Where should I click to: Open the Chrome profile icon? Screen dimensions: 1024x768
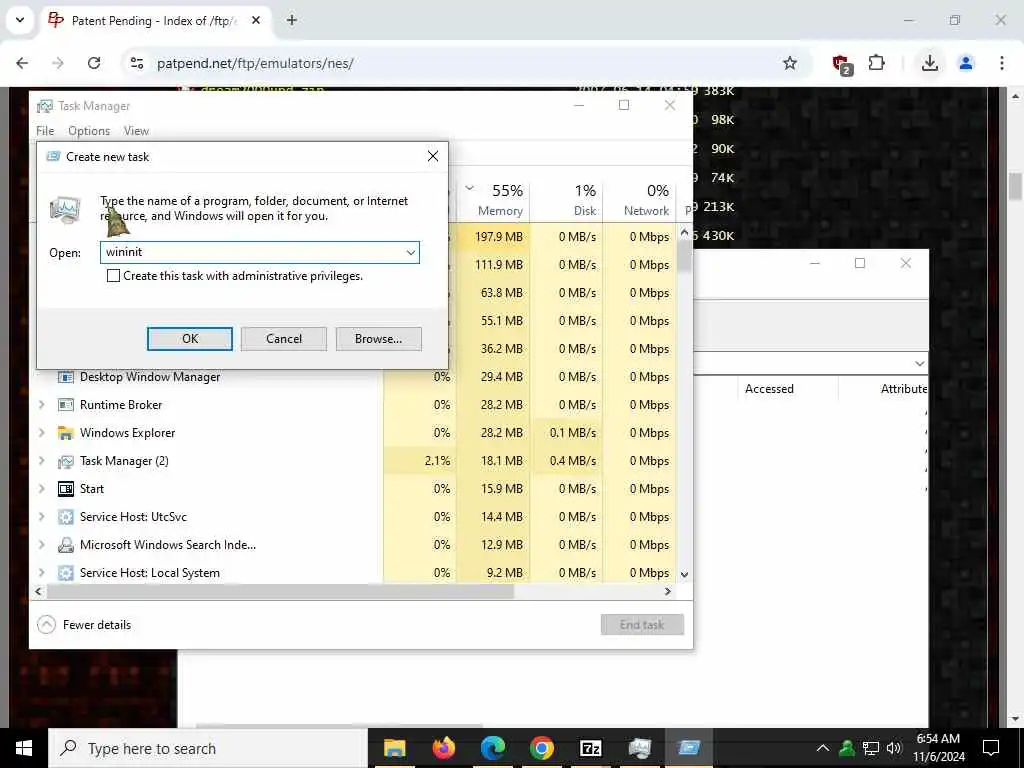pyautogui.click(x=966, y=63)
